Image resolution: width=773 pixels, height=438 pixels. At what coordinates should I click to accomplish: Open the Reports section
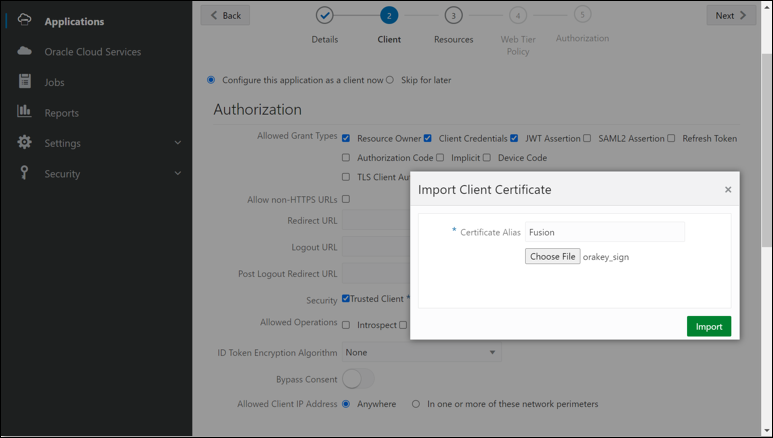click(x=62, y=113)
